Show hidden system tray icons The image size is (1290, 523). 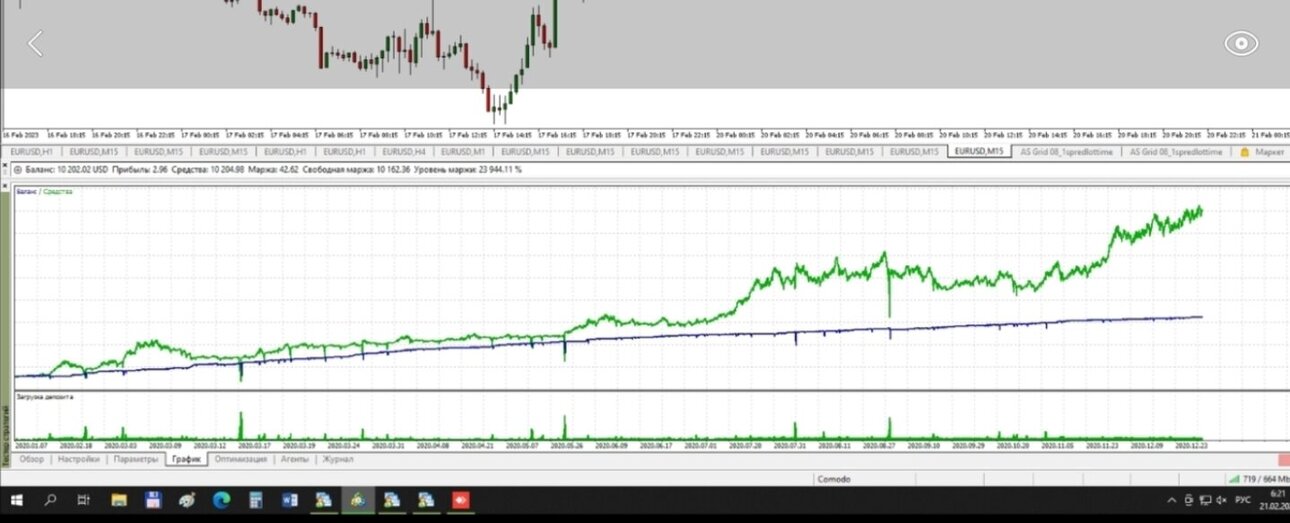pos(1172,499)
